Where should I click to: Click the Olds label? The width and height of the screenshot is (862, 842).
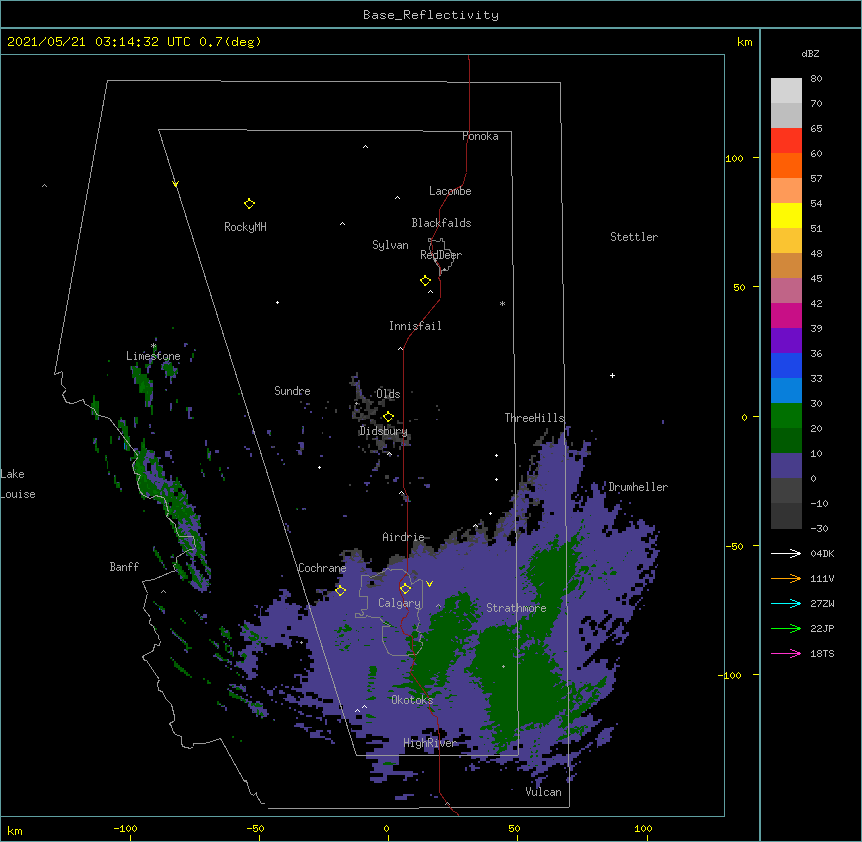click(x=388, y=394)
